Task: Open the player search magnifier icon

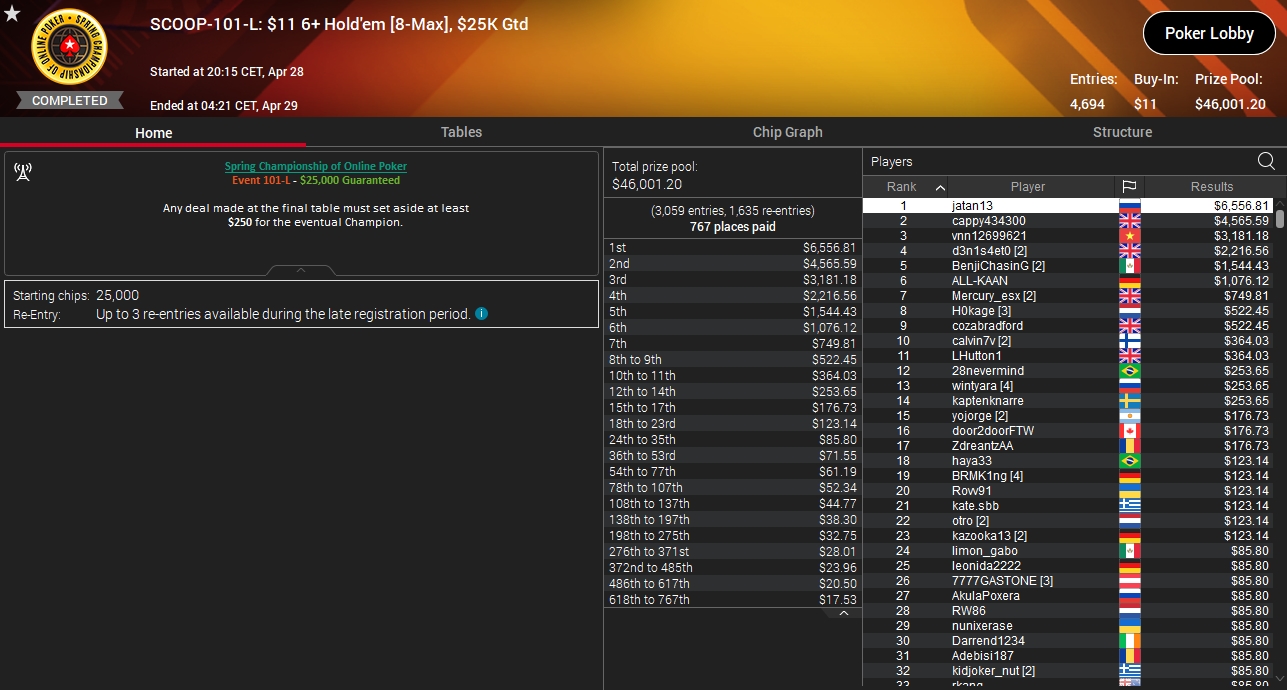Action: [1266, 161]
